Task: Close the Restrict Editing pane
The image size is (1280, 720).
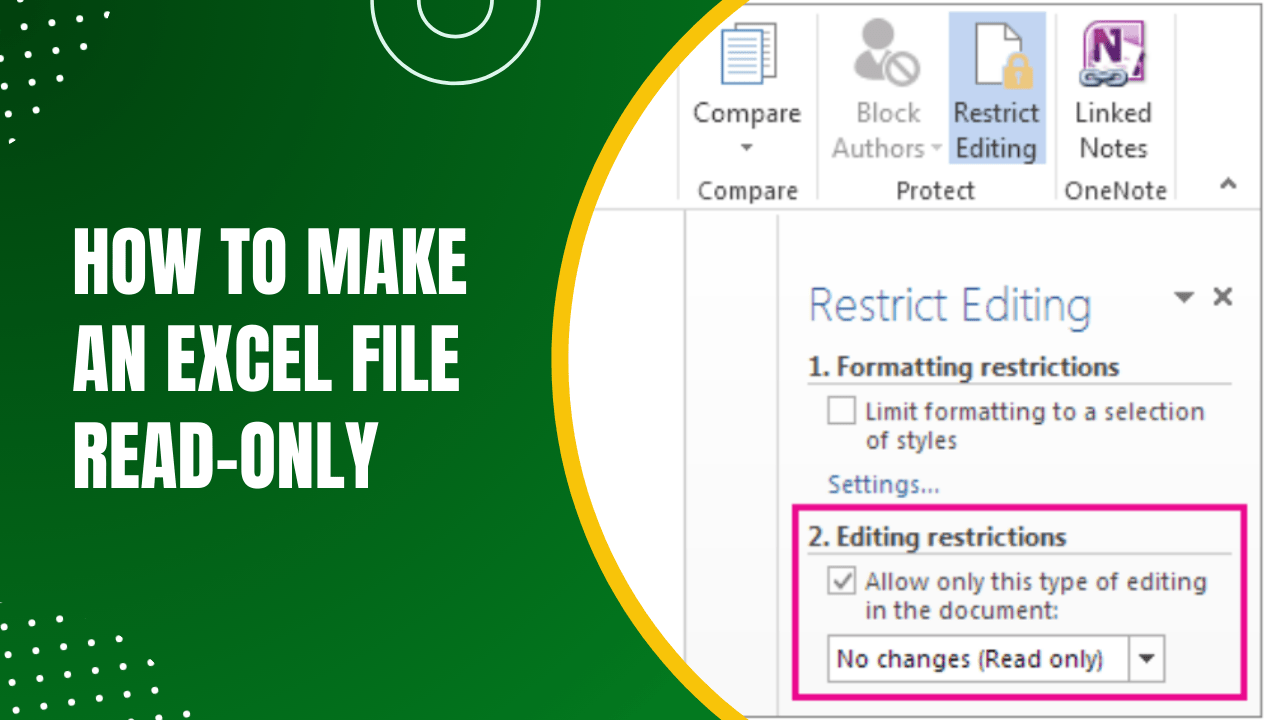Action: point(1222,297)
